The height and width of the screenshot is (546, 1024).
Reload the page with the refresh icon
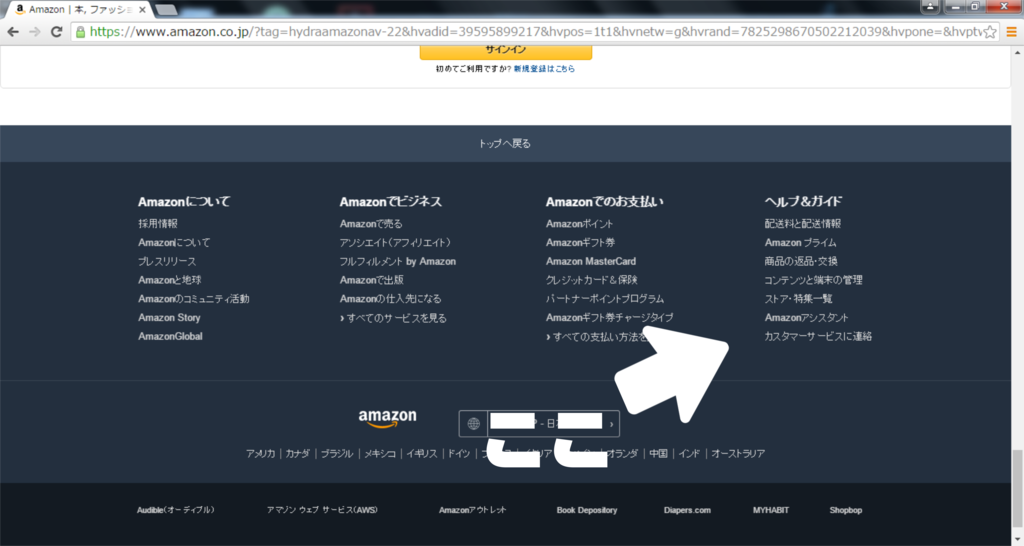pyautogui.click(x=56, y=31)
